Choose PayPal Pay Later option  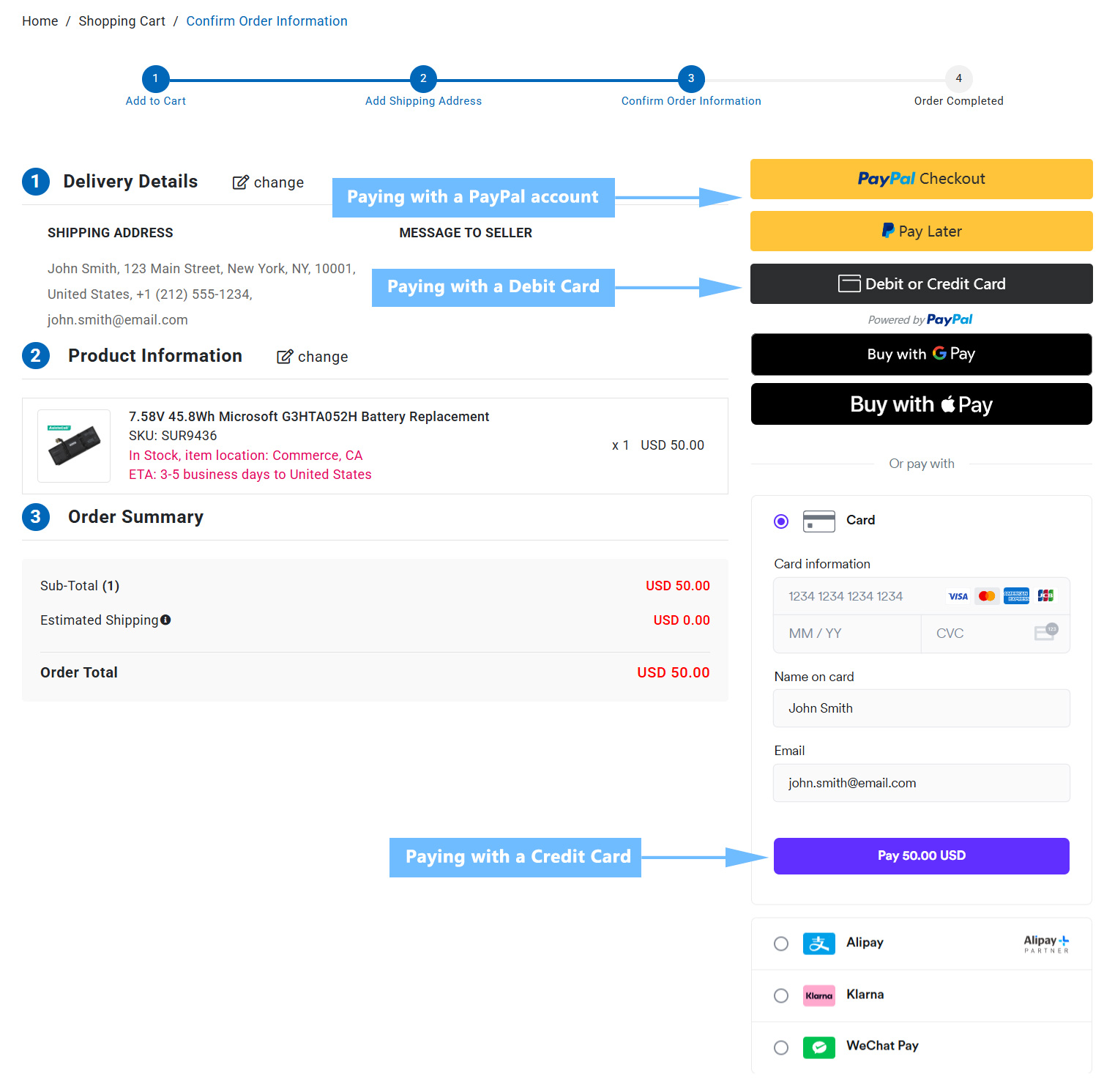click(x=921, y=231)
